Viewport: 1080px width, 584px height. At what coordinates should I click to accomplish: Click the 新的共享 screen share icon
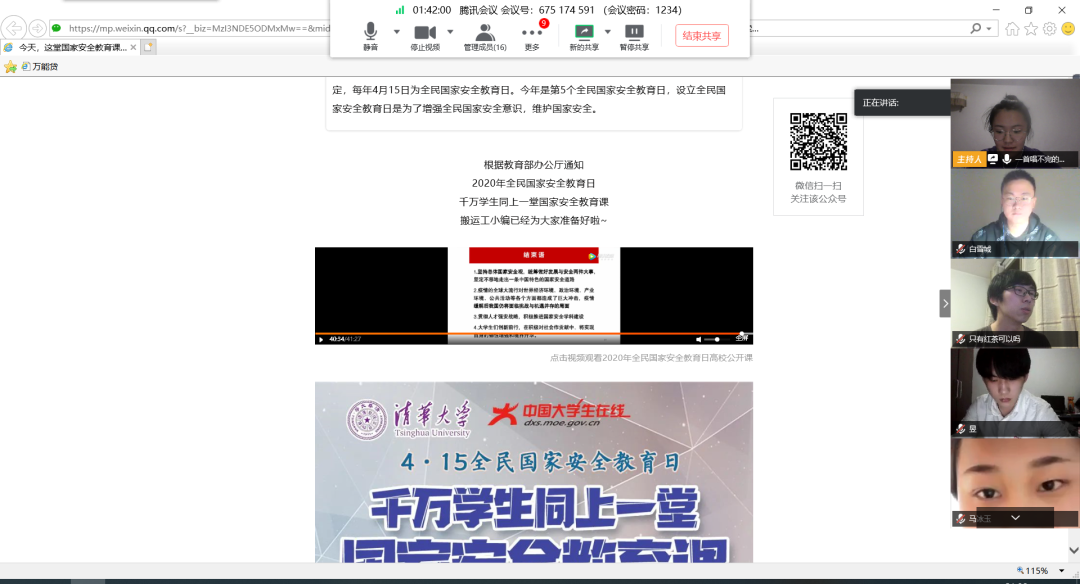pos(584,32)
